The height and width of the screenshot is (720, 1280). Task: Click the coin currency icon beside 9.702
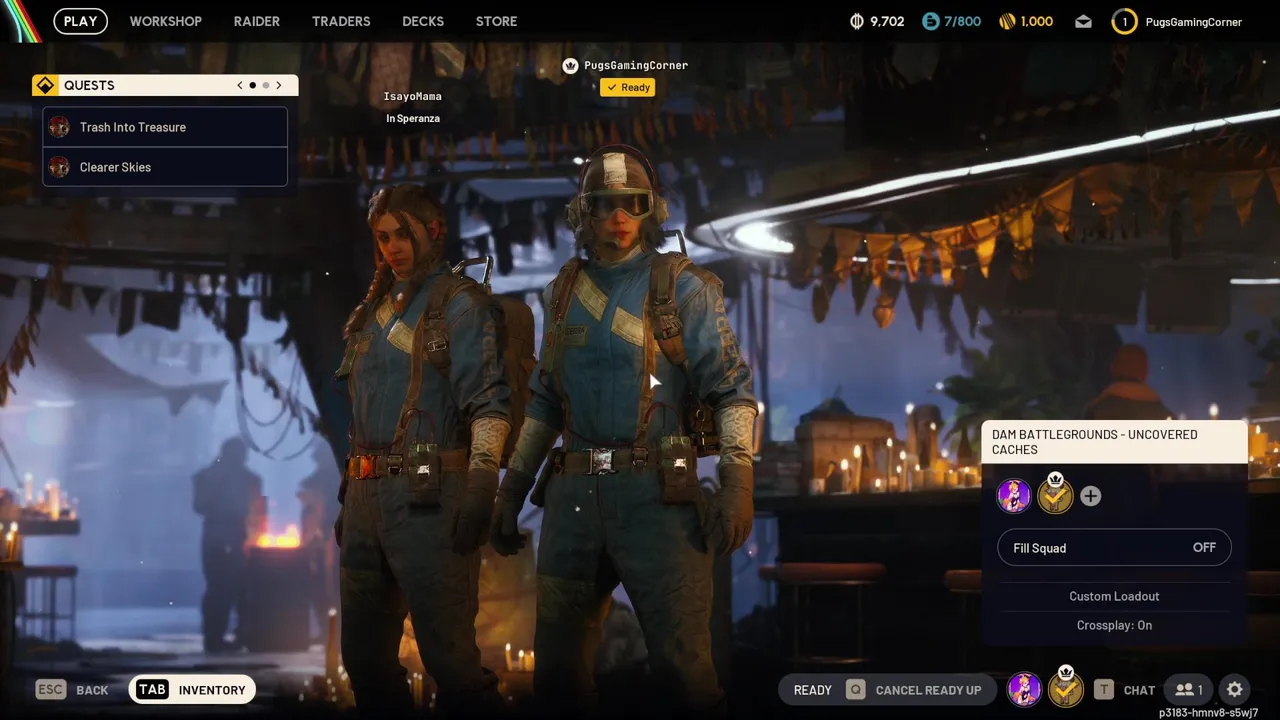pyautogui.click(x=856, y=21)
